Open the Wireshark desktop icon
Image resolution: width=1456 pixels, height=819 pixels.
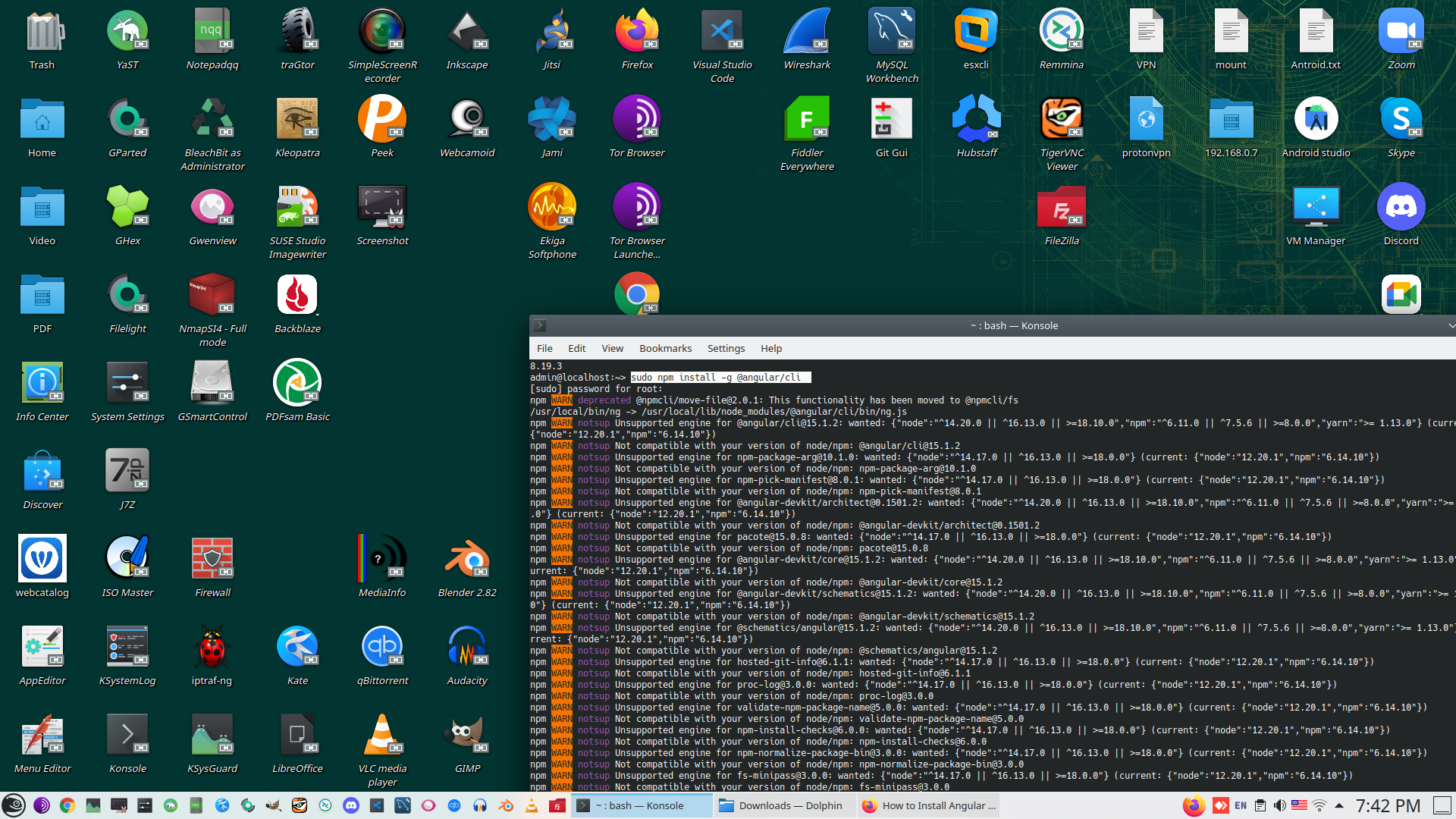(x=807, y=34)
